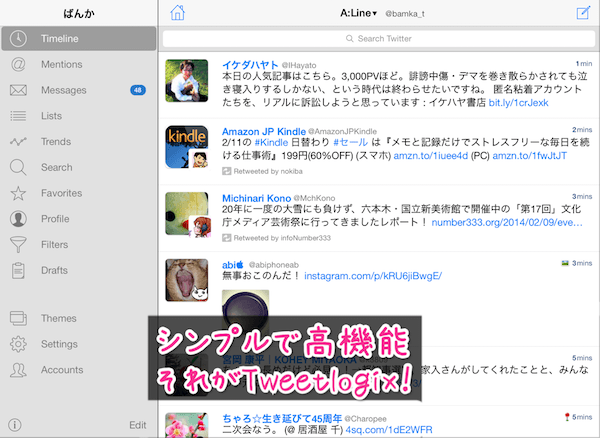
Task: Open ちゃろ☆生き延びて45周年 user name
Action: [x=282, y=418]
